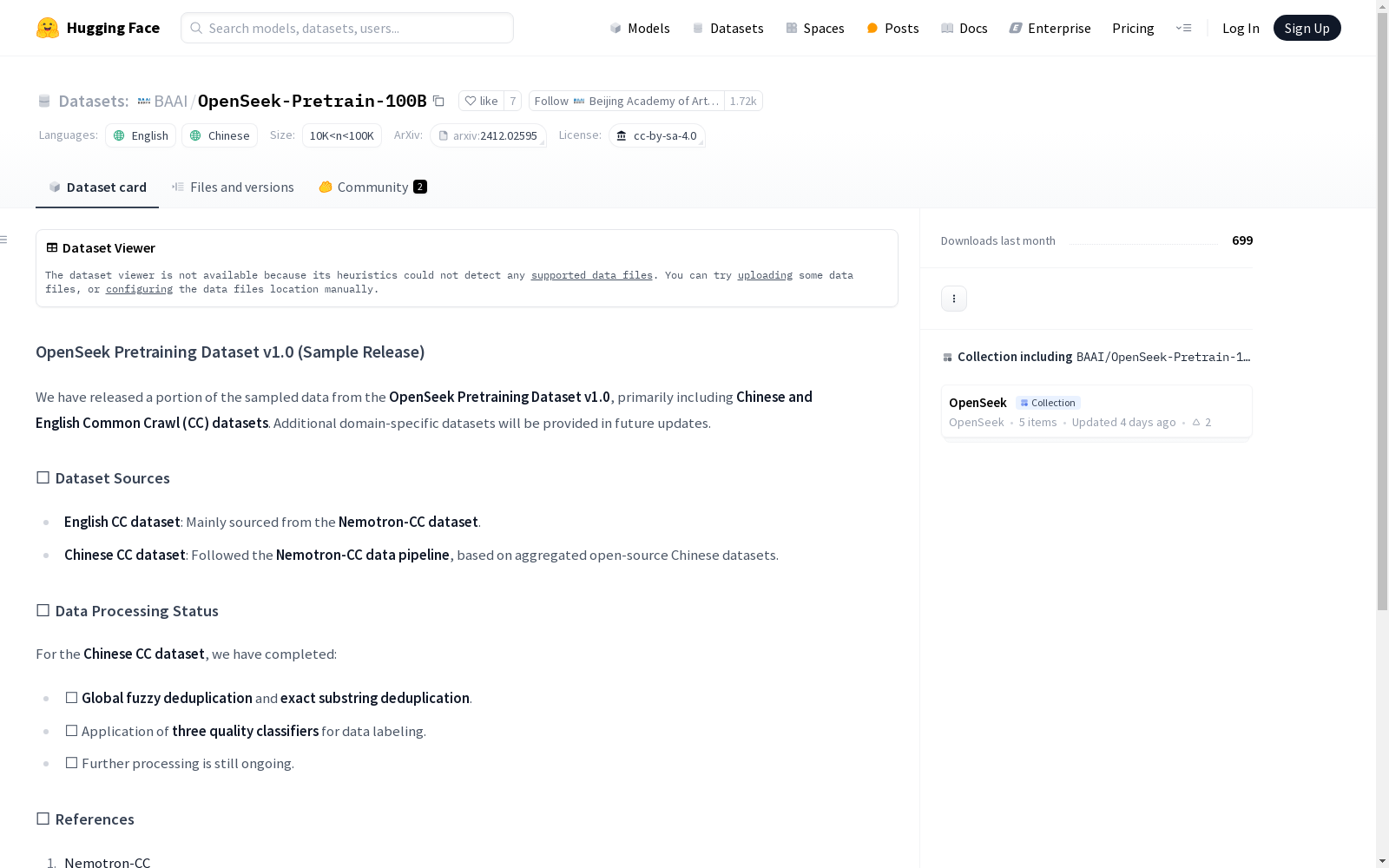The image size is (1389, 868).
Task: View the like count 7
Action: click(x=513, y=101)
